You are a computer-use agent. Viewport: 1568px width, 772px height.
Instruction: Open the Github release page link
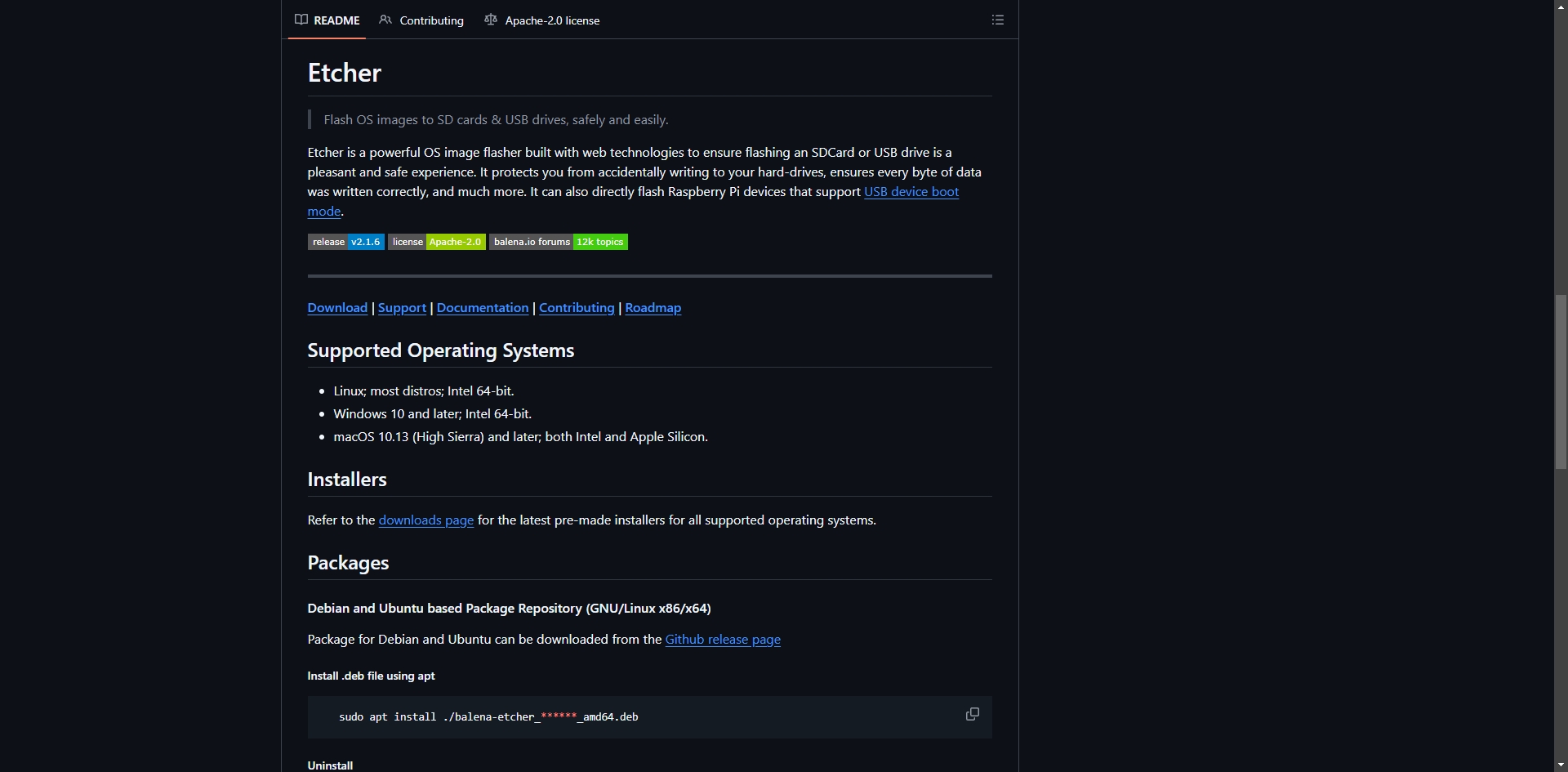click(x=723, y=639)
